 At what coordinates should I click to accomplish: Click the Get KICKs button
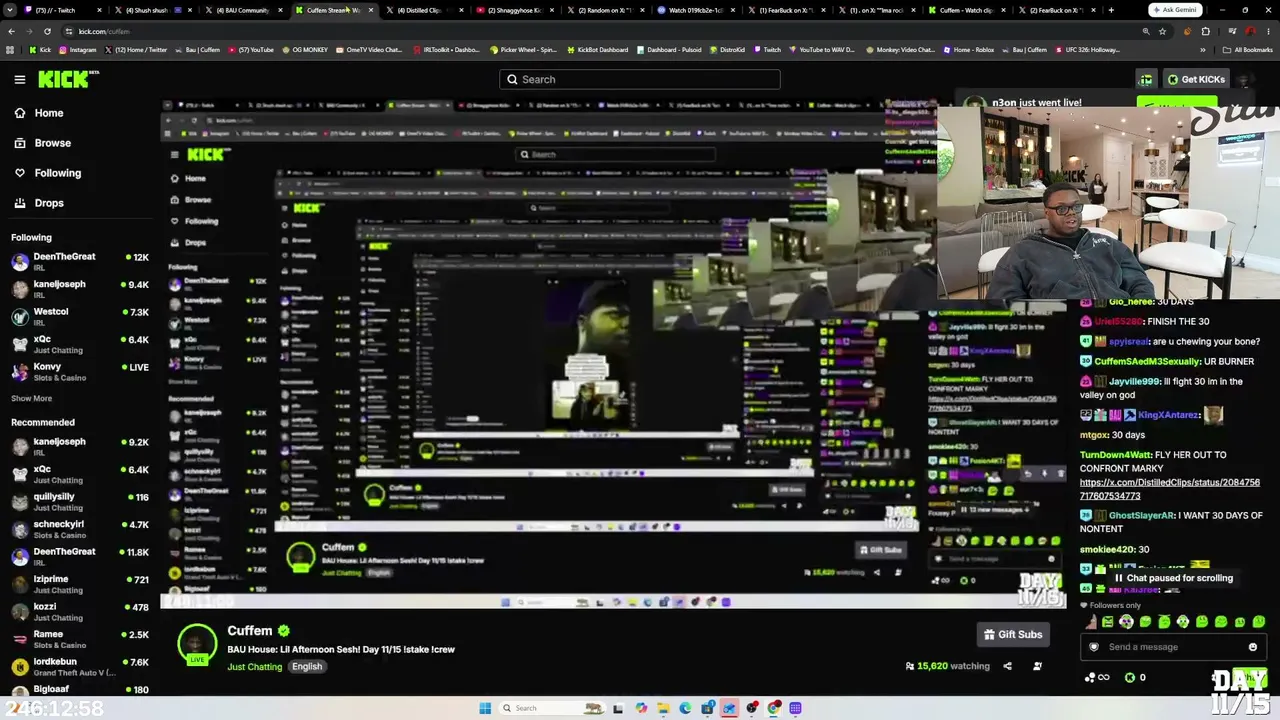click(x=1195, y=79)
